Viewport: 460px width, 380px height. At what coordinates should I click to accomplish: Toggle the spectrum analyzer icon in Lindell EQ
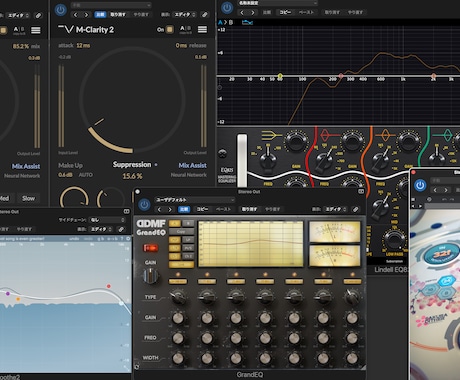coord(247,22)
